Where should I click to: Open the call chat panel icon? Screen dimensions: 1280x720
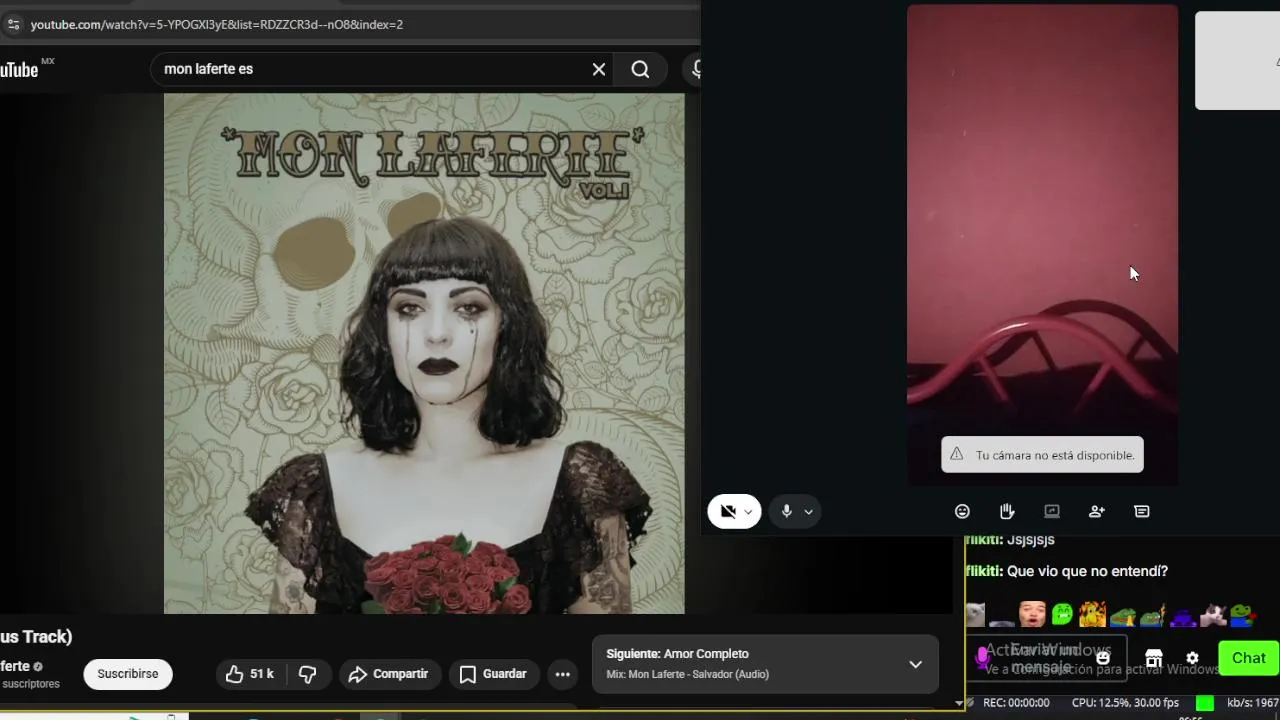(x=1142, y=511)
